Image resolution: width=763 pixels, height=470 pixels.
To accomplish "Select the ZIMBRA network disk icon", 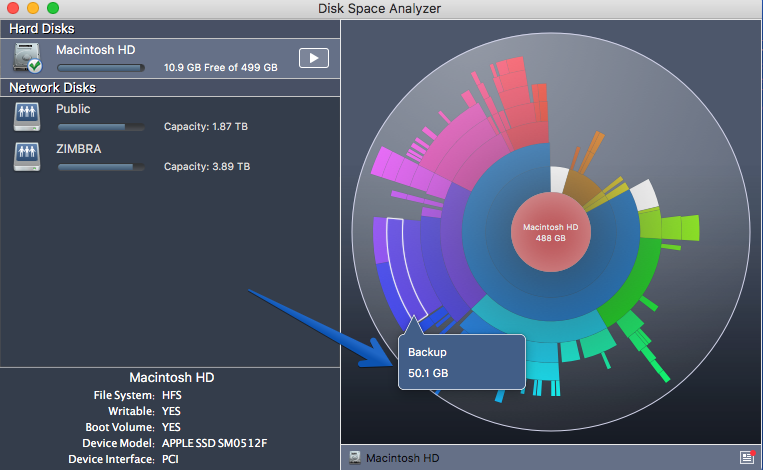I will pos(27,157).
